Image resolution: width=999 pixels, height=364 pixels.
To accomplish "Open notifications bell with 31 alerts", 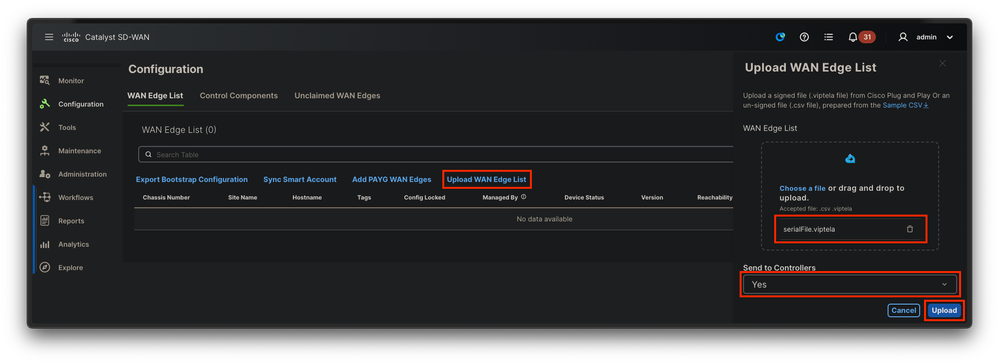I will (x=861, y=37).
